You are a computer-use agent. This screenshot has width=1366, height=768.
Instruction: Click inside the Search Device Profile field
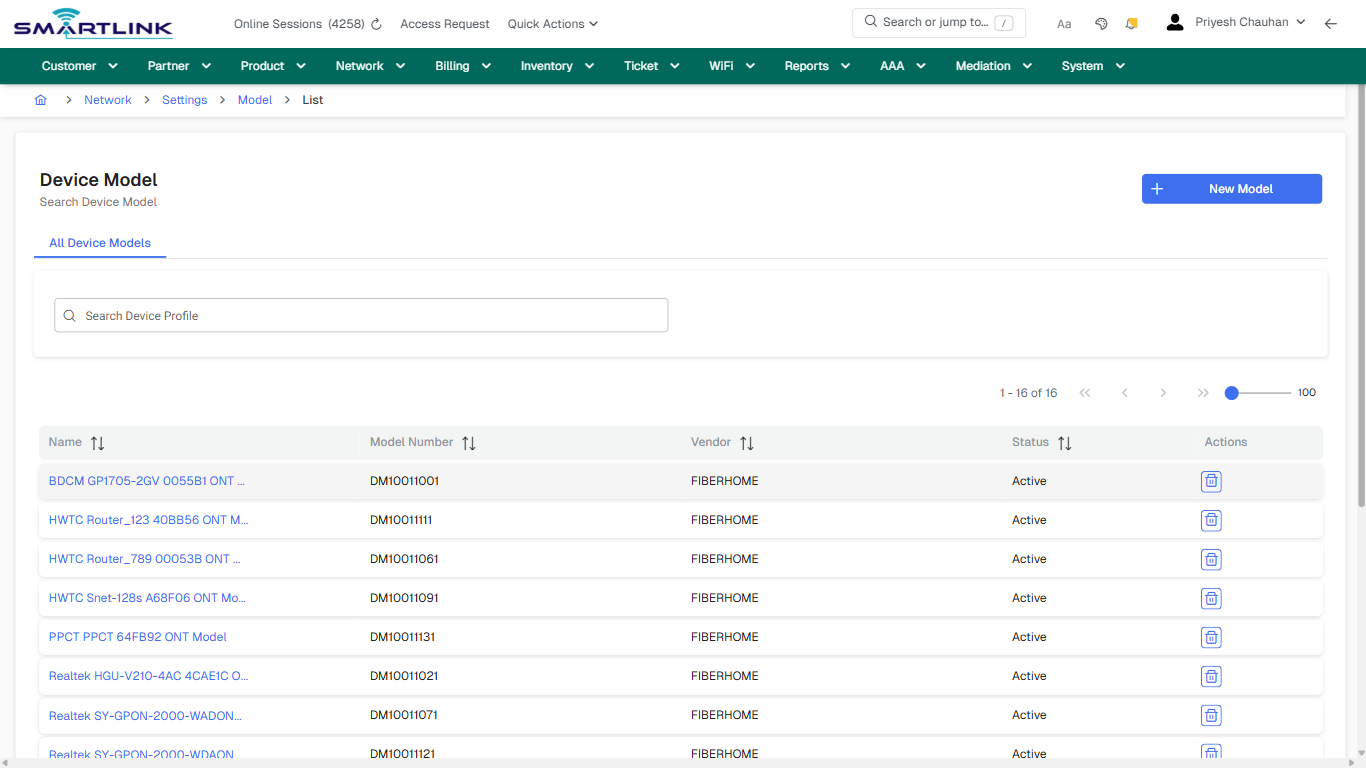coord(360,315)
